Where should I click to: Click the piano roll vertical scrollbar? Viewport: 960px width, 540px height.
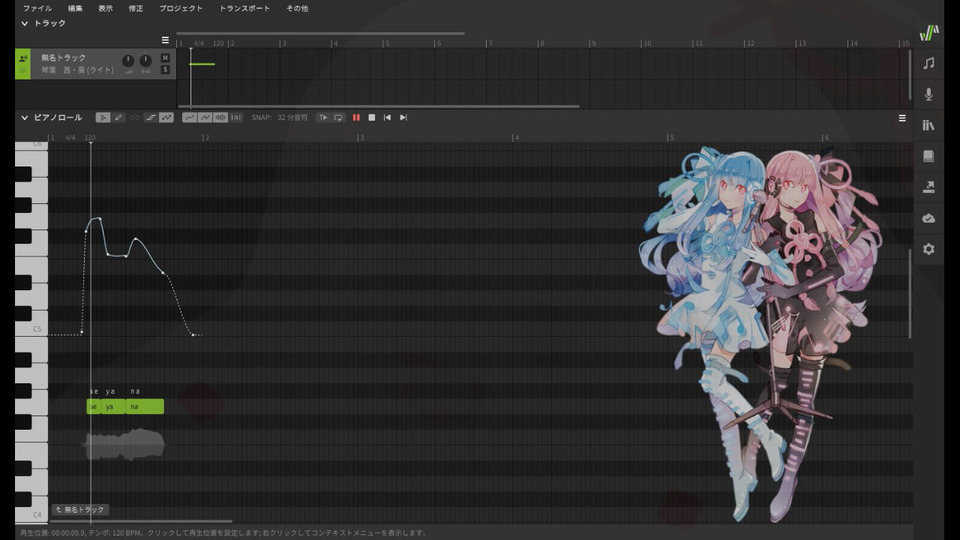[910, 293]
